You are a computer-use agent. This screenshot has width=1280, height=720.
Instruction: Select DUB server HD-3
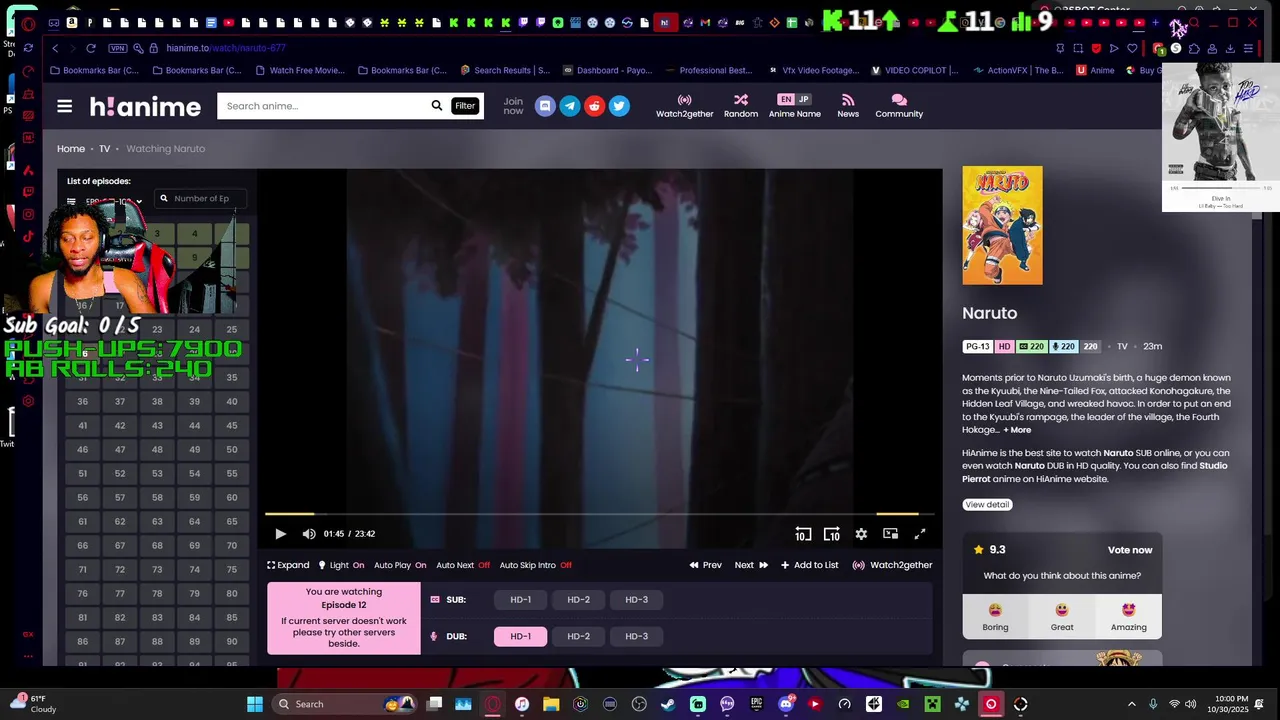[x=636, y=636]
